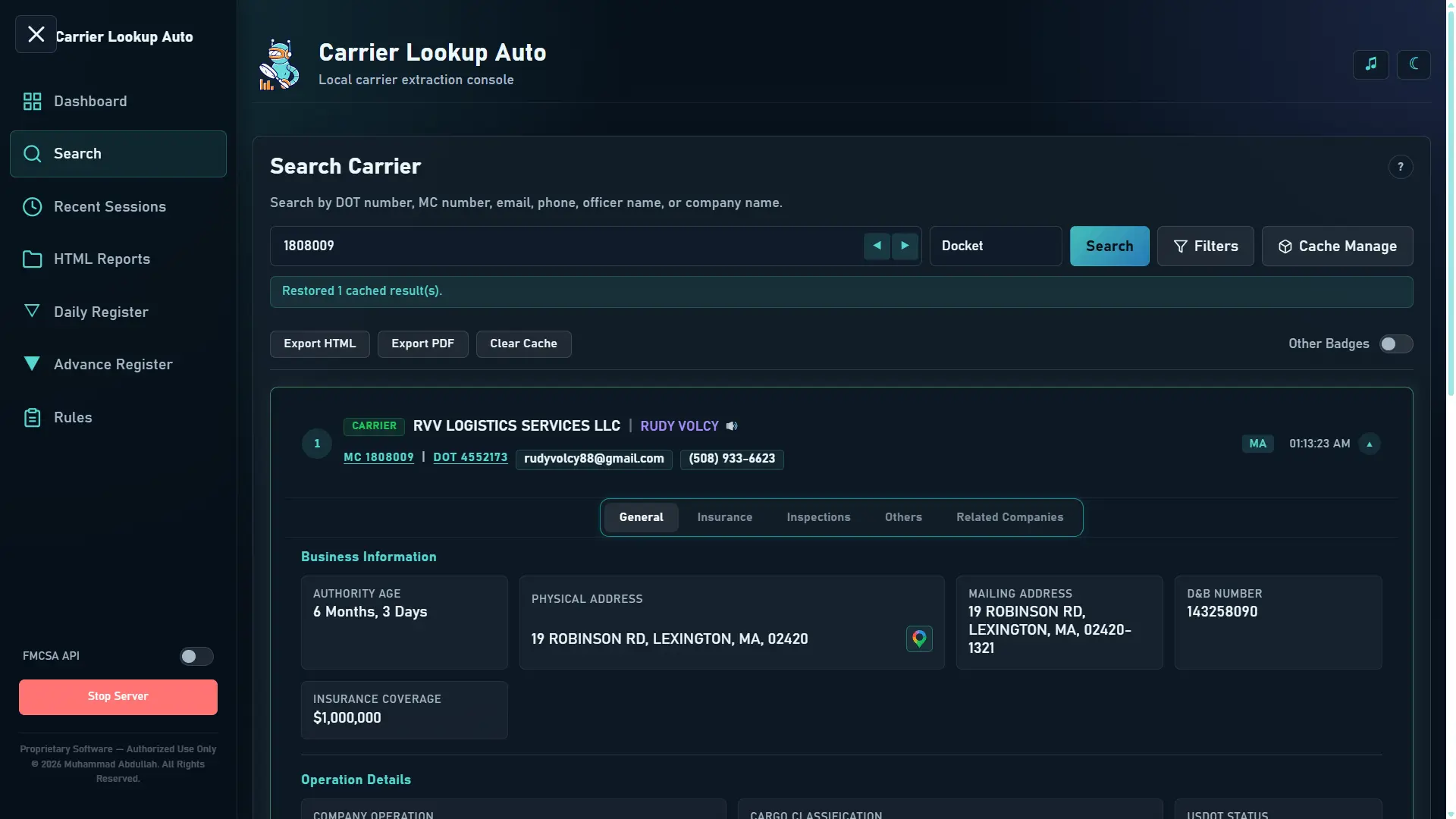
Task: Open the Dashboard grid icon
Action: pyautogui.click(x=32, y=102)
